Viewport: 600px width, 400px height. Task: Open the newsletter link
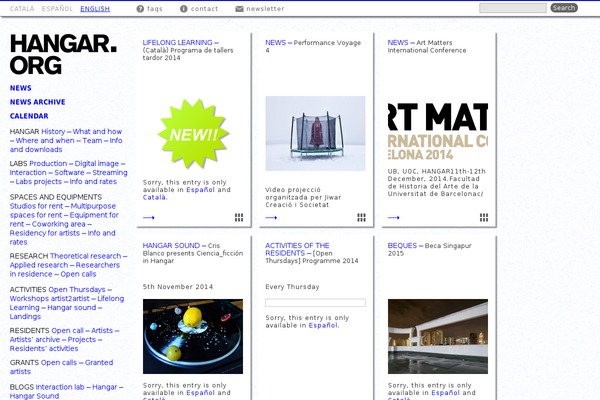[265, 9]
